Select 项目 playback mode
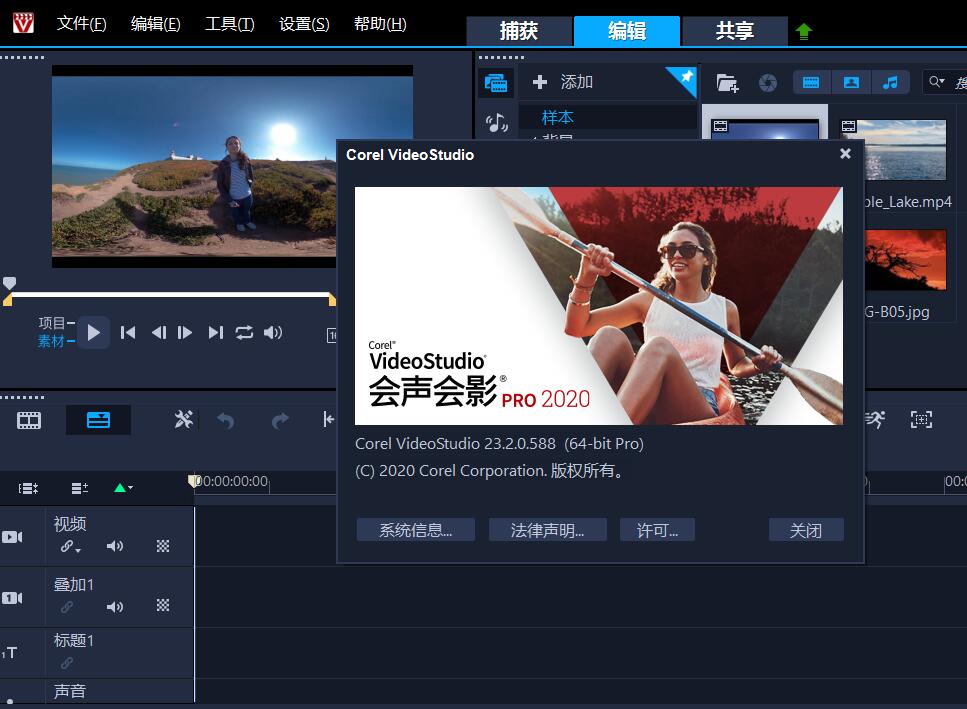Viewport: 967px width, 709px height. [52, 323]
